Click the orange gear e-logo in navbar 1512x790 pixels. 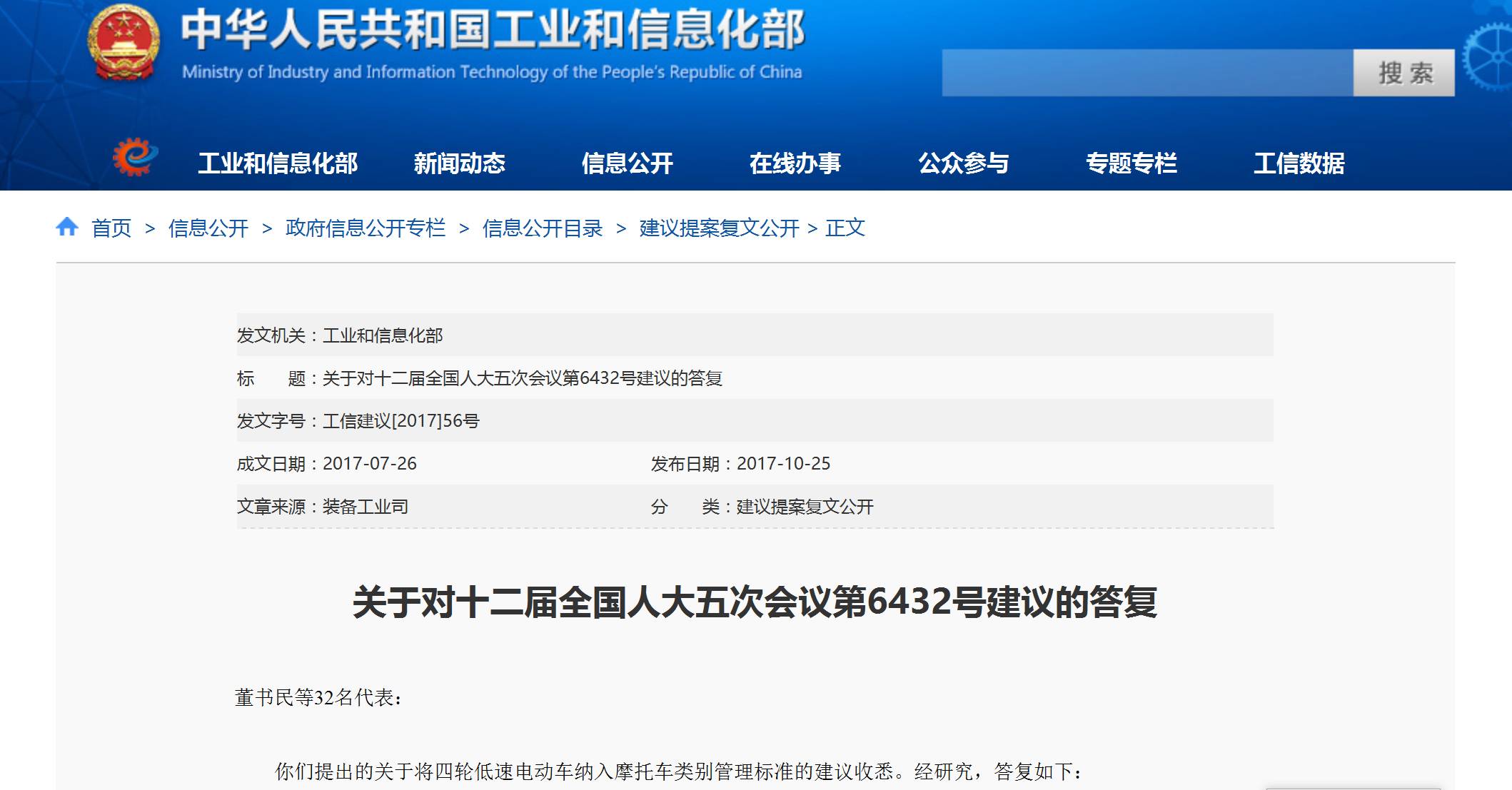tap(135, 157)
